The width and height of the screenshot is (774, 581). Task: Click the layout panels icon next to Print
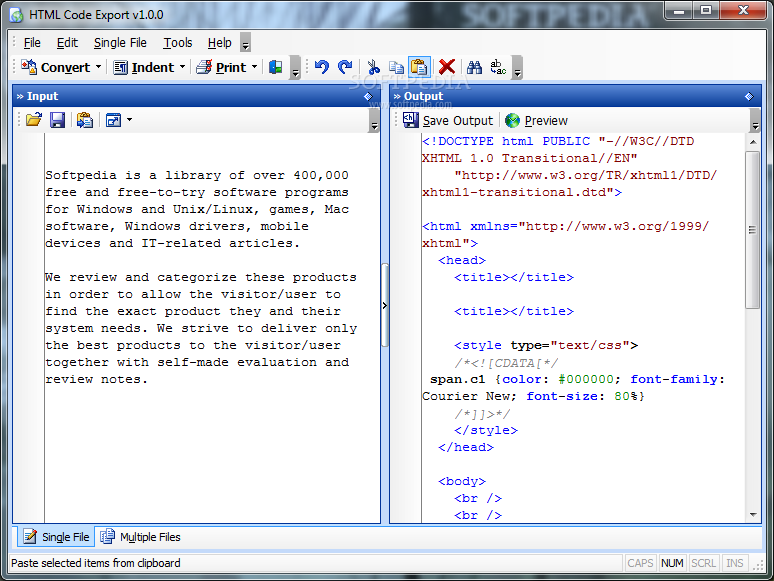coord(275,67)
